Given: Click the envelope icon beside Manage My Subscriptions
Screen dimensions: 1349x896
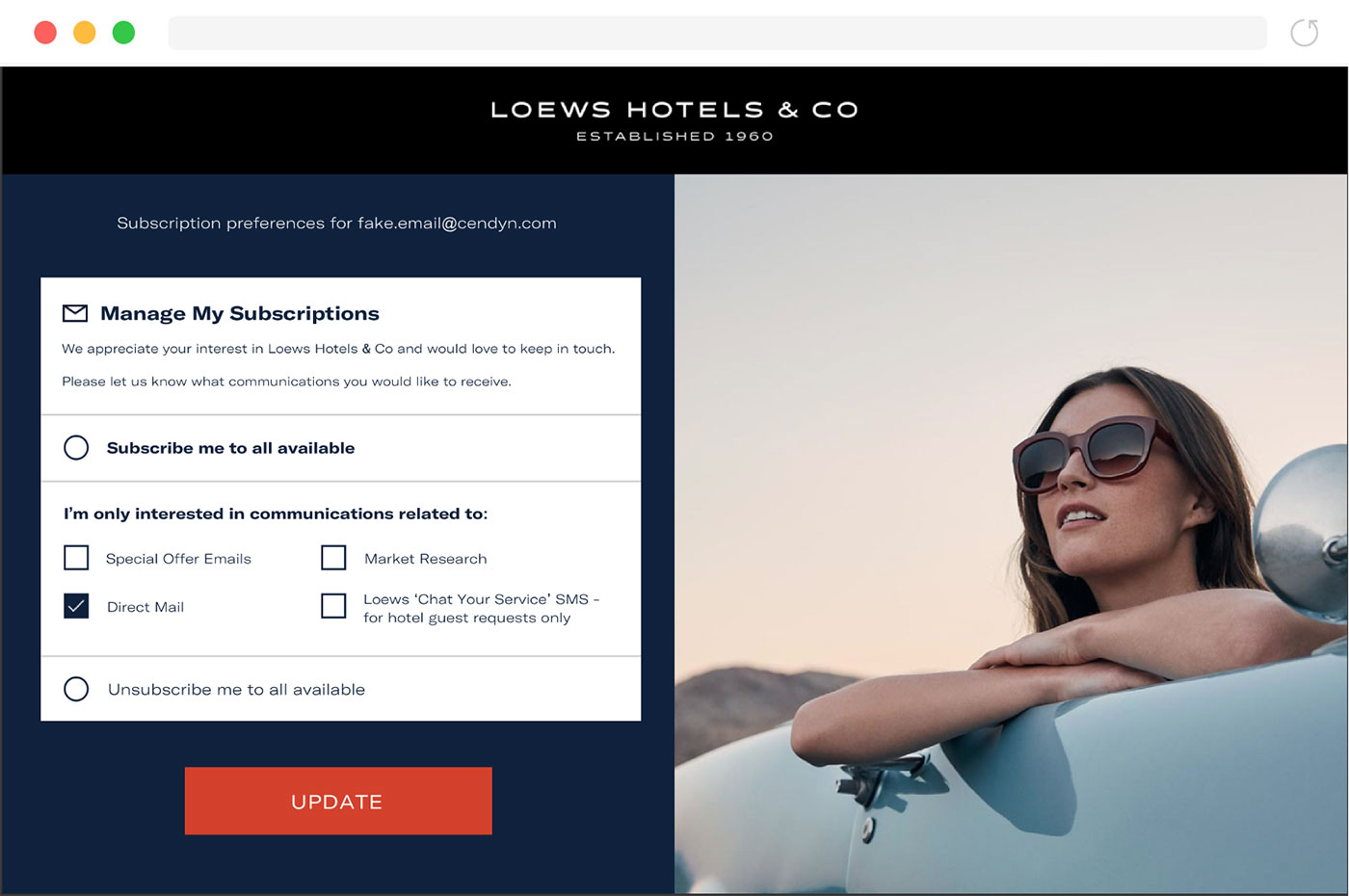Looking at the screenshot, I should (x=75, y=313).
